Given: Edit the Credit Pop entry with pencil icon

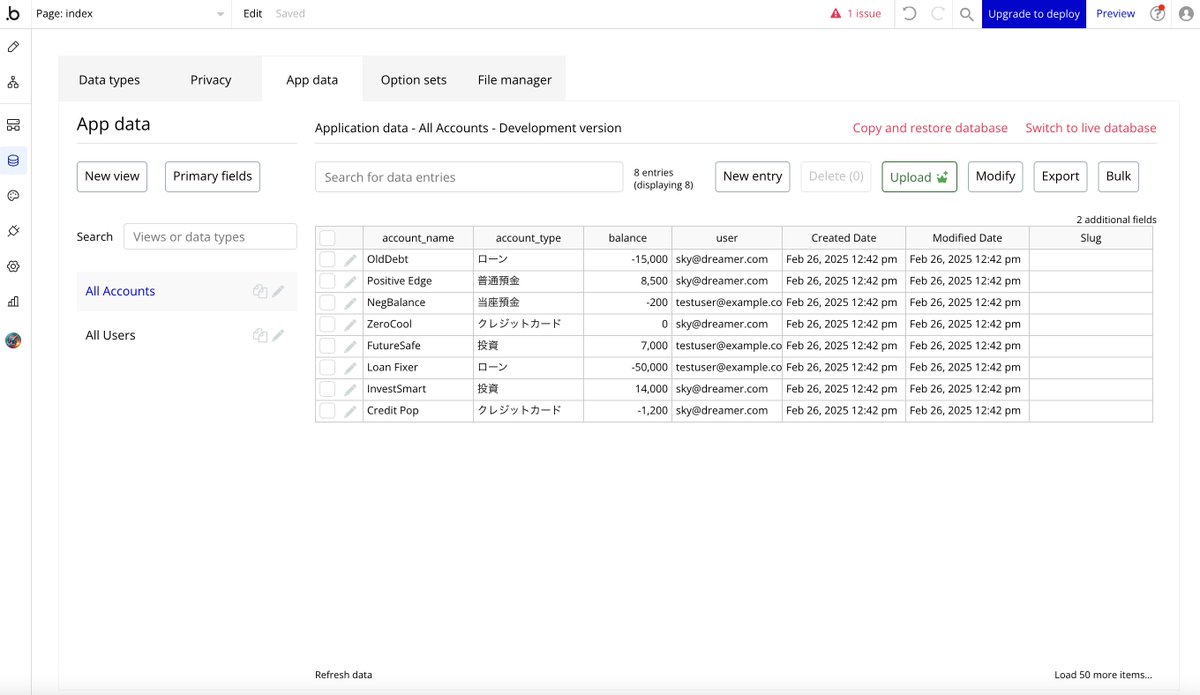Looking at the screenshot, I should click(350, 411).
